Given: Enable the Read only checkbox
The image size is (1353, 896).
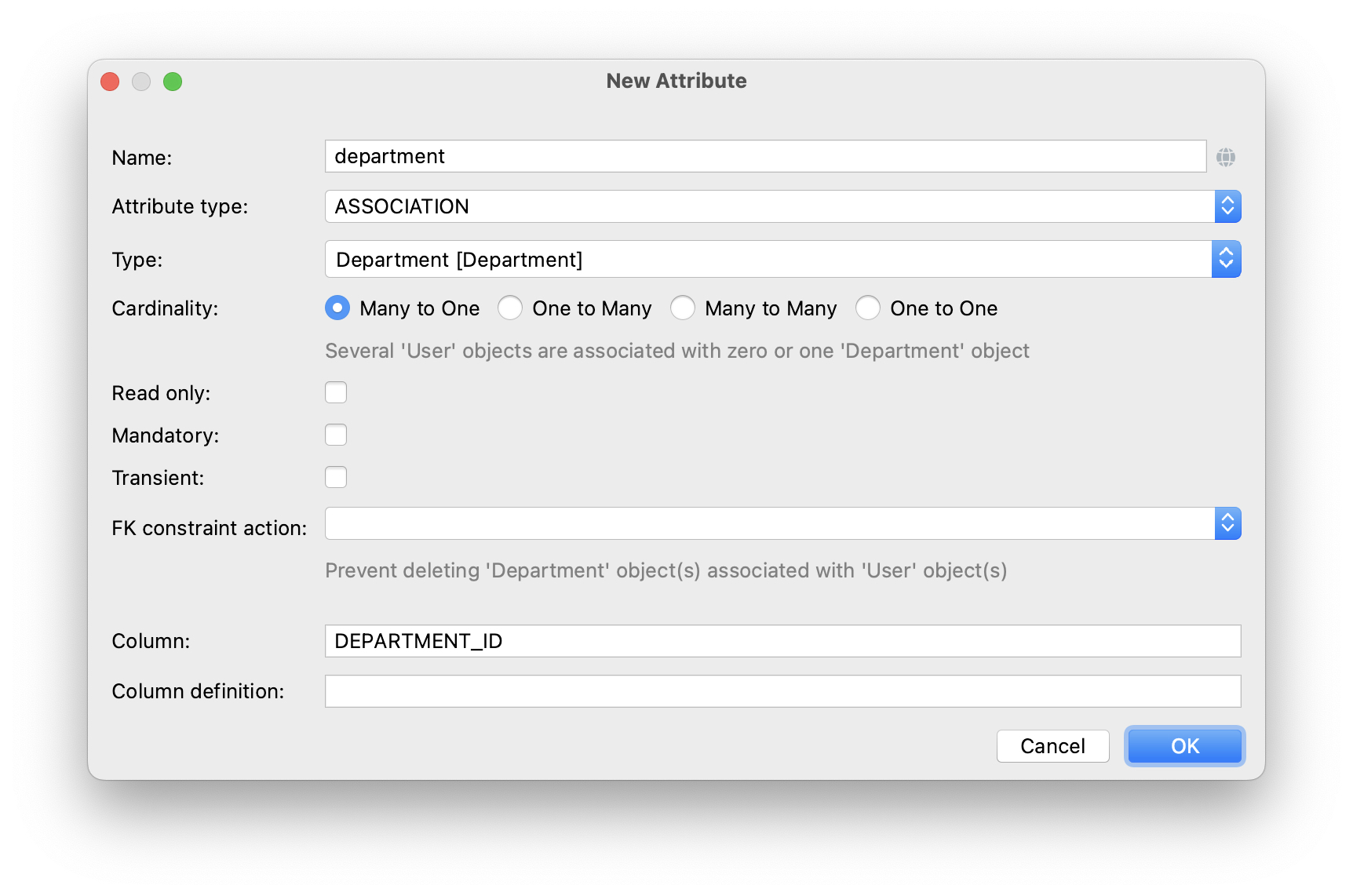Looking at the screenshot, I should (336, 392).
